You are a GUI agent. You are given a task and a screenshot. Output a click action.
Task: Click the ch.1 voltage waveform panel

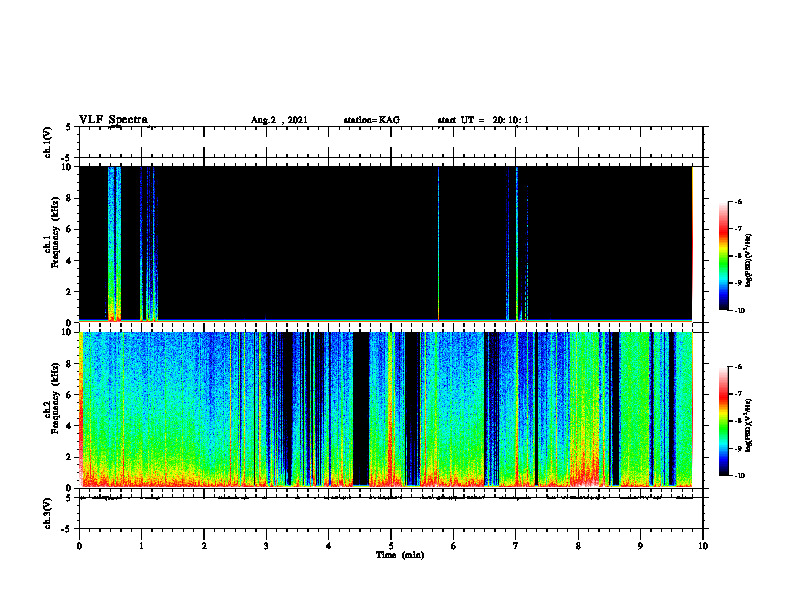click(391, 142)
